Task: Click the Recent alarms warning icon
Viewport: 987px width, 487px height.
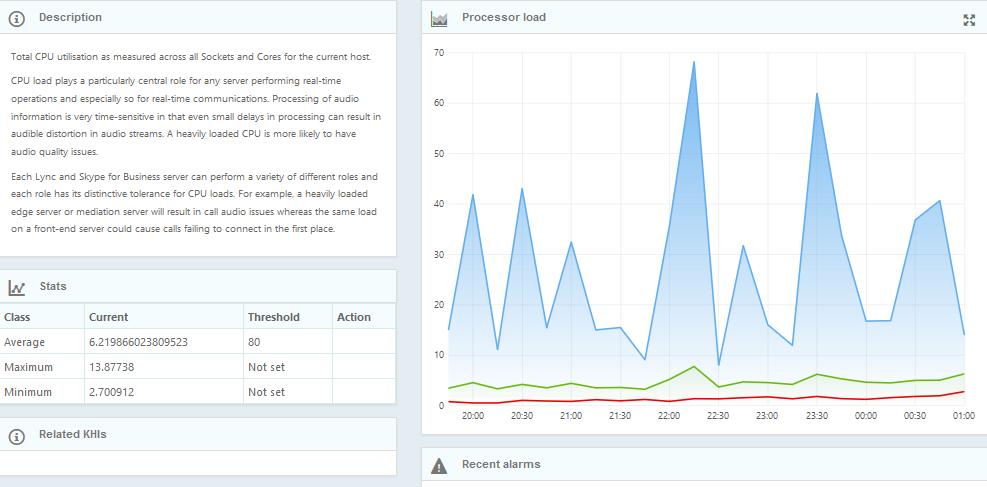Action: [438, 465]
